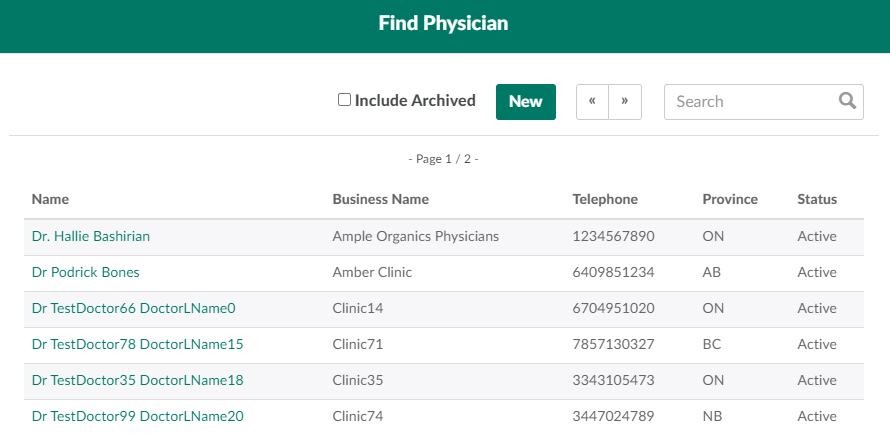
Task: Enable the Include Archived checkbox
Action: pos(344,100)
